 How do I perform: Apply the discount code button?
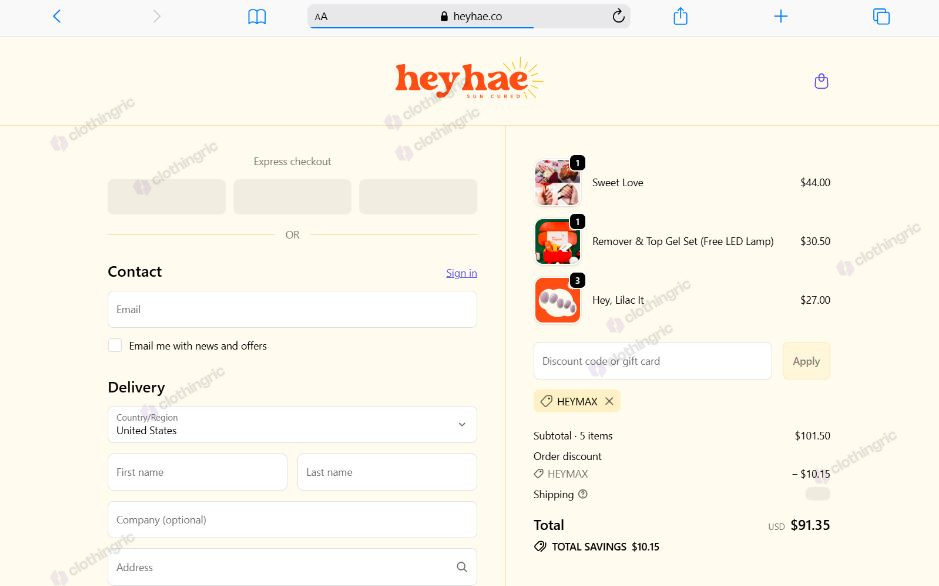click(806, 361)
